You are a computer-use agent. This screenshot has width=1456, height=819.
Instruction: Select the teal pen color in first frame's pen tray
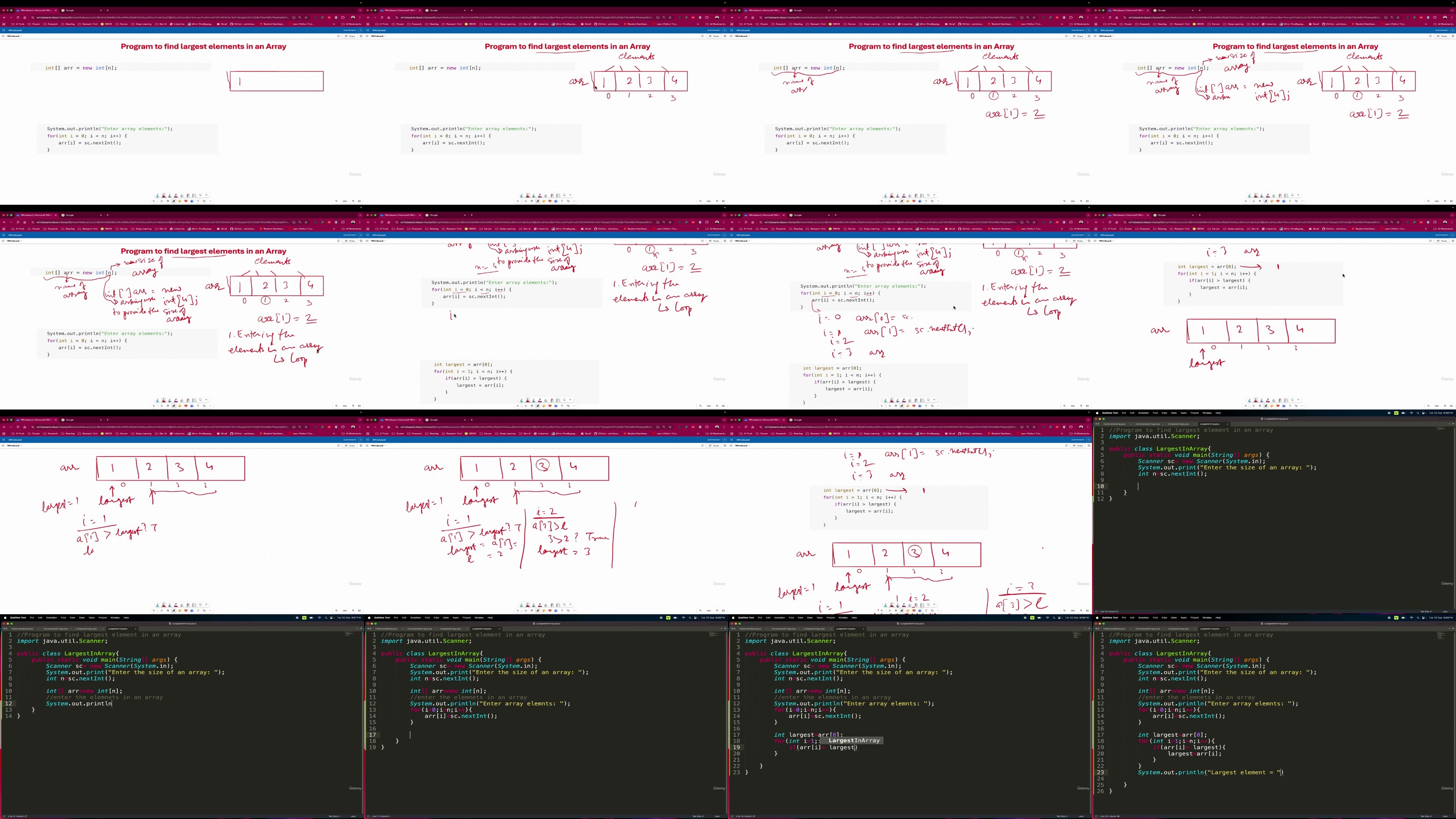pos(158,196)
